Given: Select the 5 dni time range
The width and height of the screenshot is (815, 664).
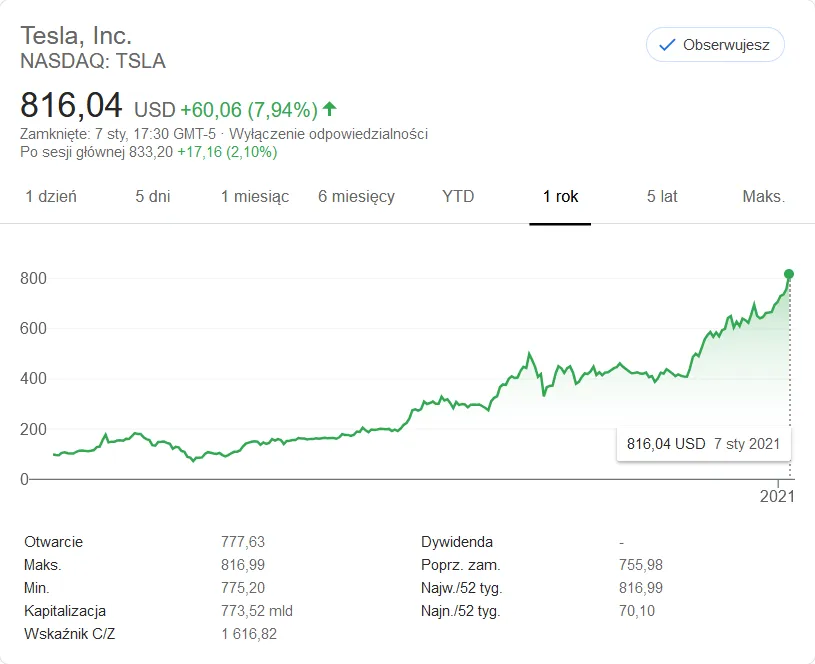Looking at the screenshot, I should pyautogui.click(x=153, y=197).
